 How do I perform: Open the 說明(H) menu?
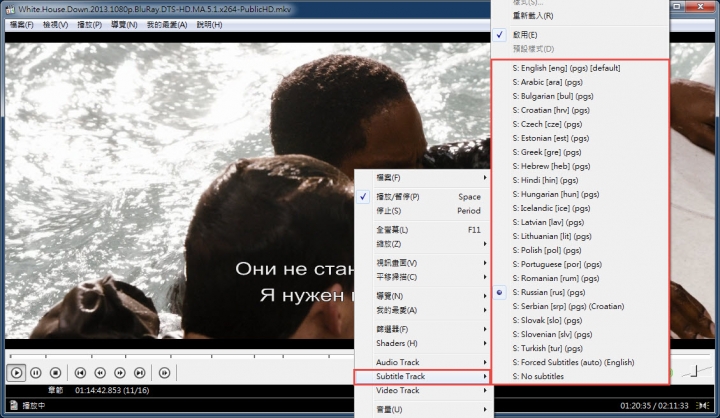[209, 25]
